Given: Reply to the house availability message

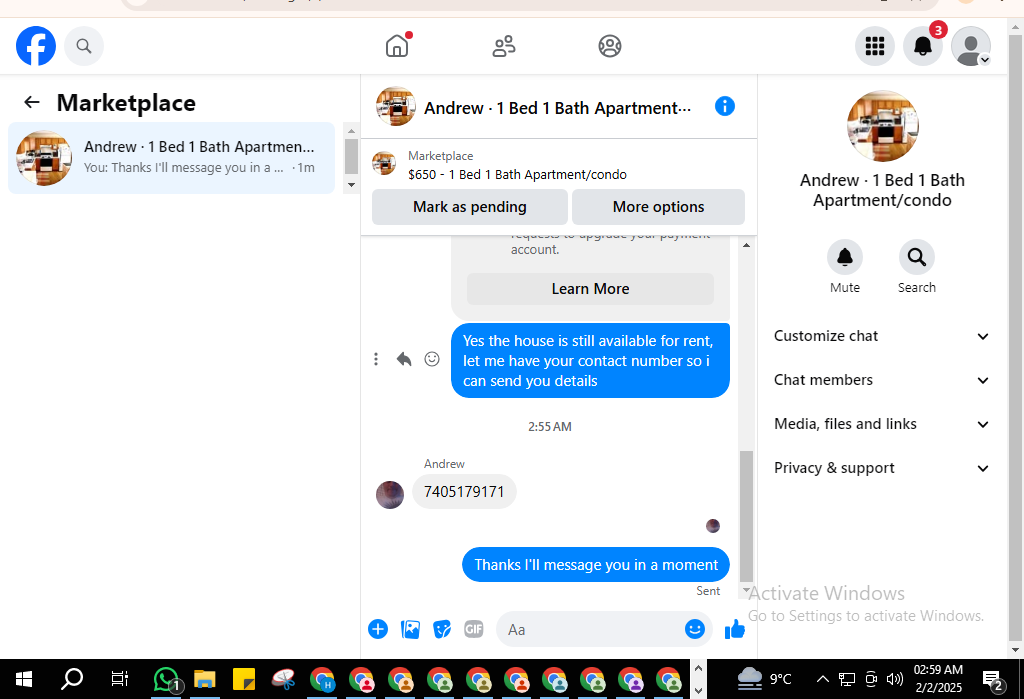Looking at the screenshot, I should (404, 359).
